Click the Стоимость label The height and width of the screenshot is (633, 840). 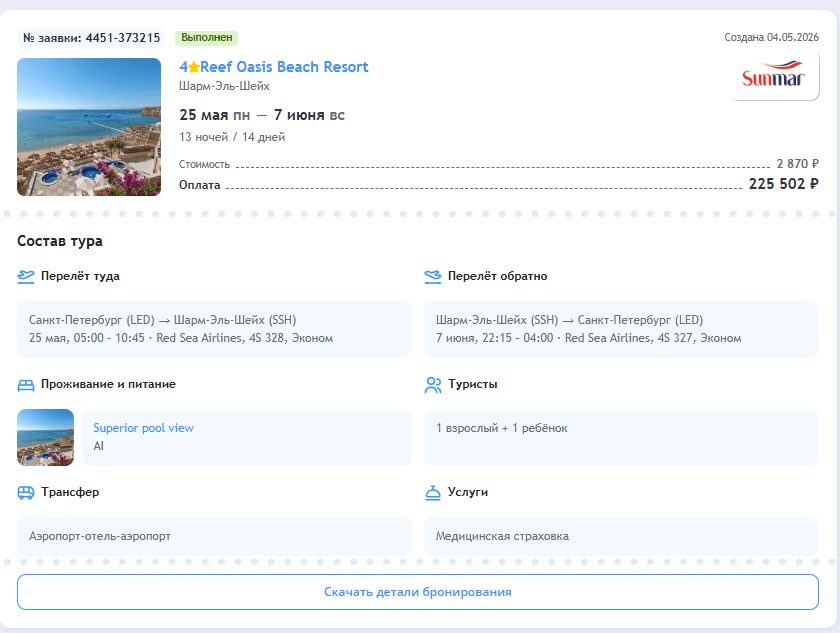pos(204,164)
